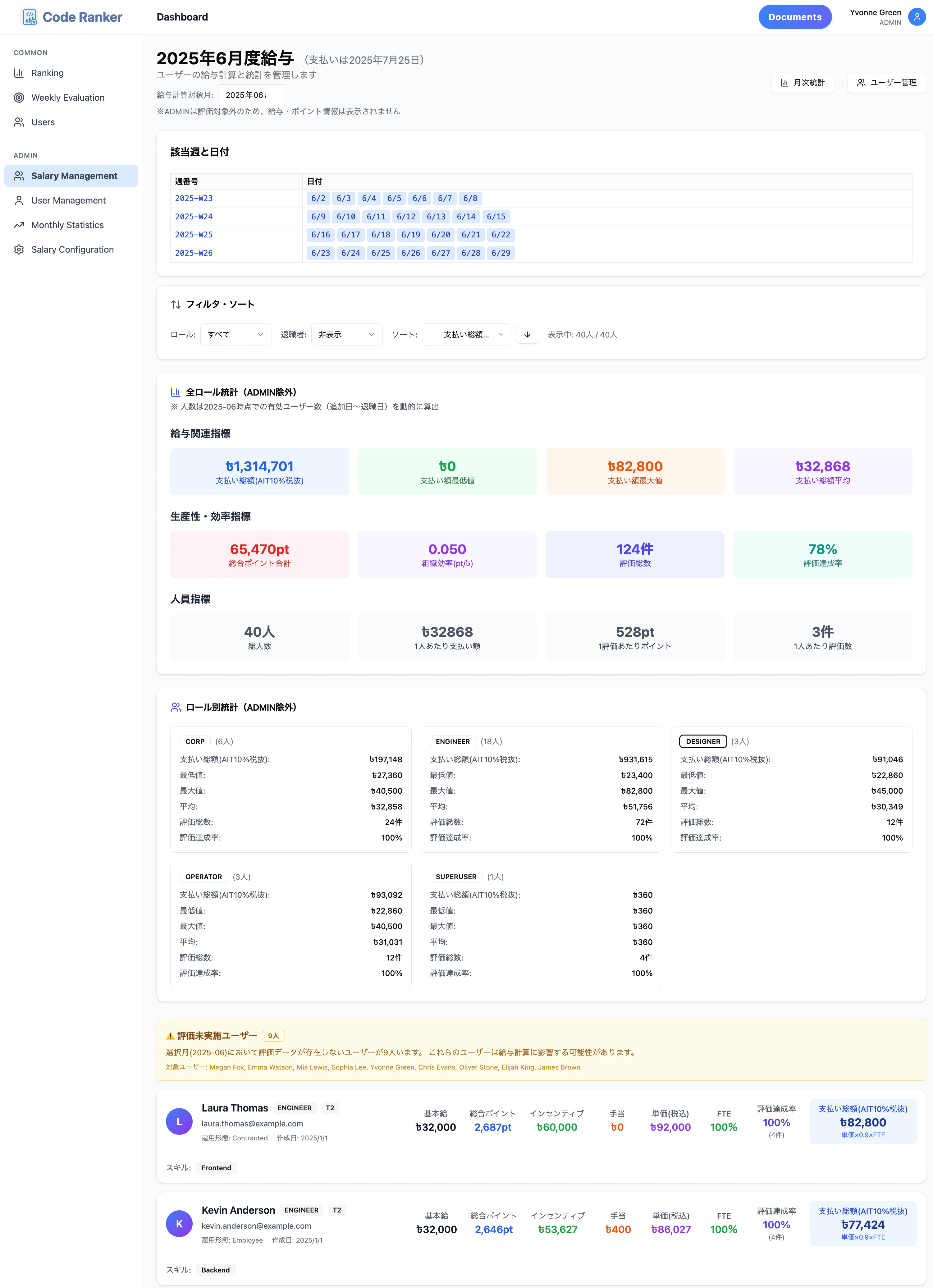The width and height of the screenshot is (933, 1288).
Task: Click the Users icon under COMMON
Action: tap(19, 121)
